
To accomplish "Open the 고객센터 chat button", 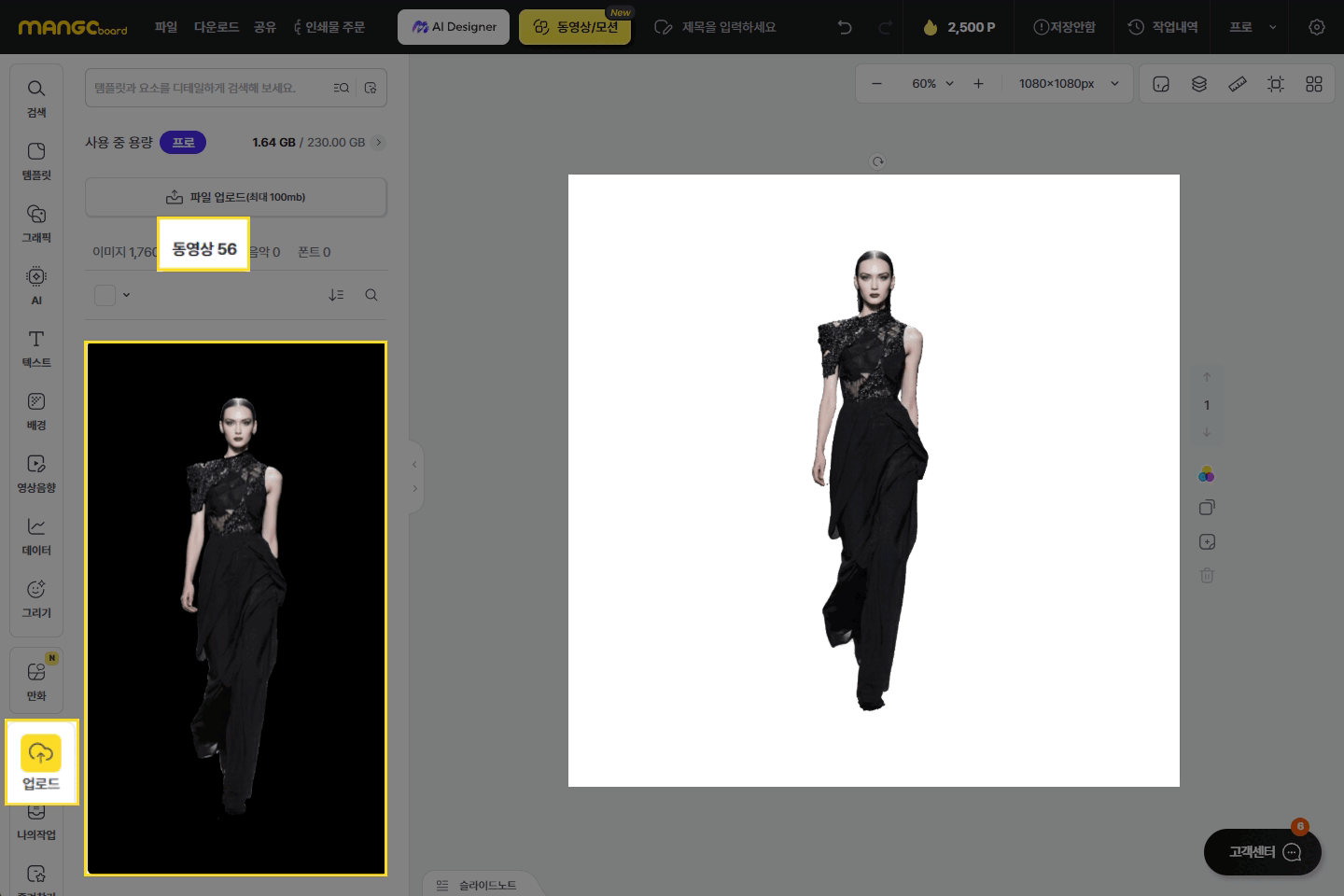I will tap(1263, 851).
